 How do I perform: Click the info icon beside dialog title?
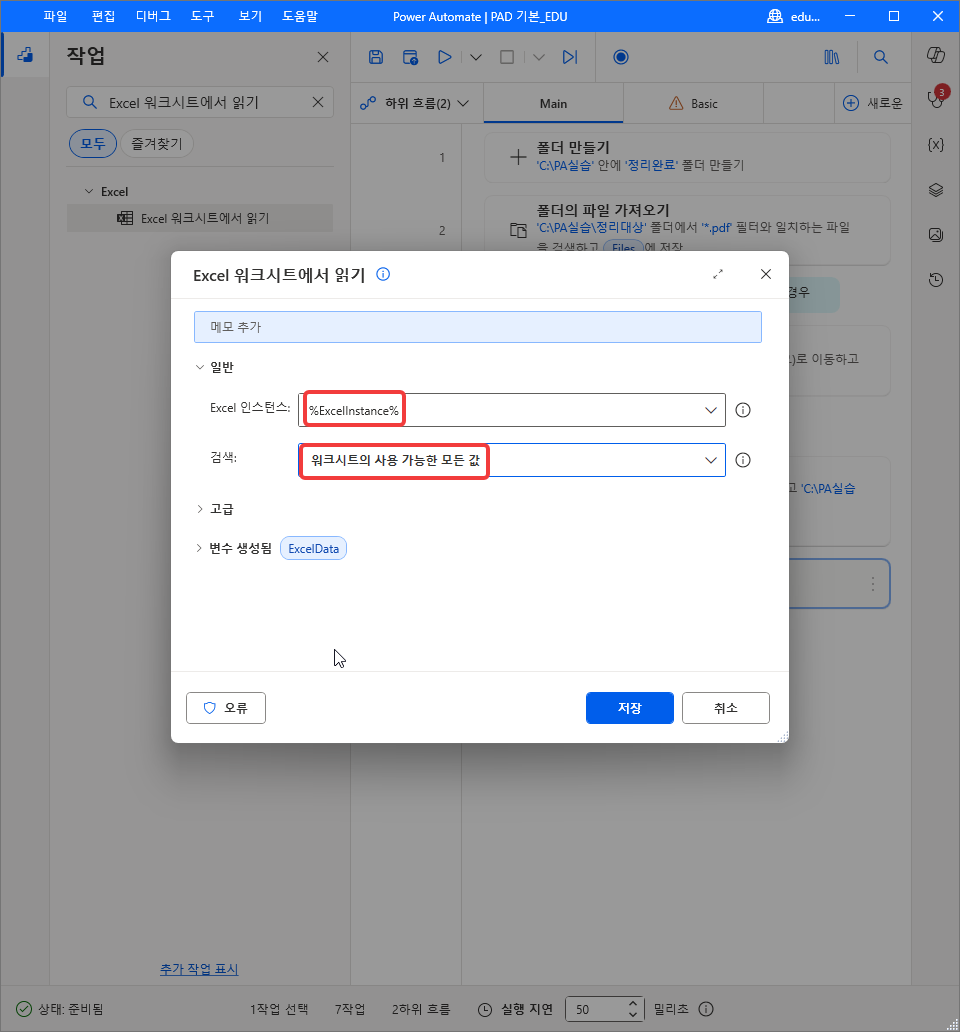click(x=383, y=274)
